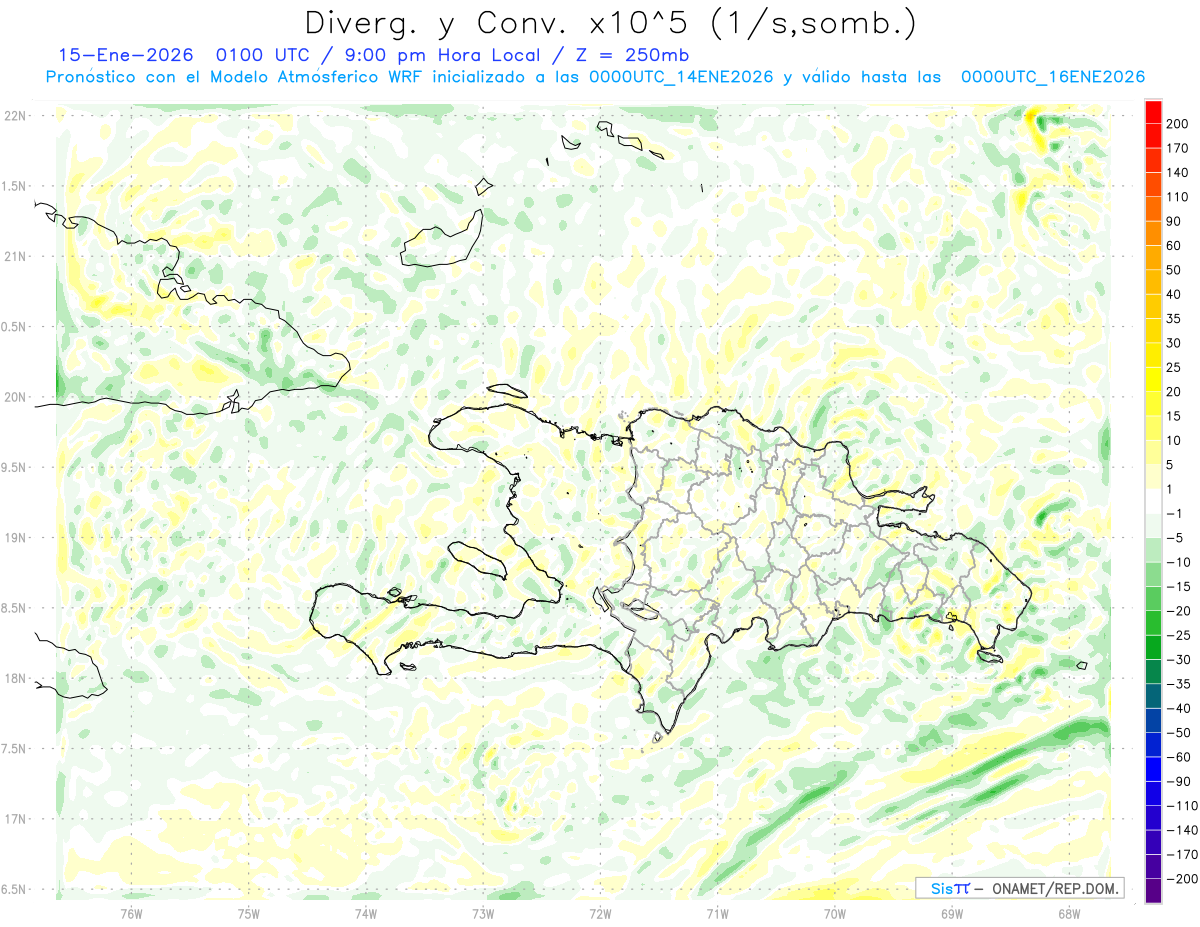Click the 18N latitude label
Viewport: 1200px width, 927px height.
[15, 678]
